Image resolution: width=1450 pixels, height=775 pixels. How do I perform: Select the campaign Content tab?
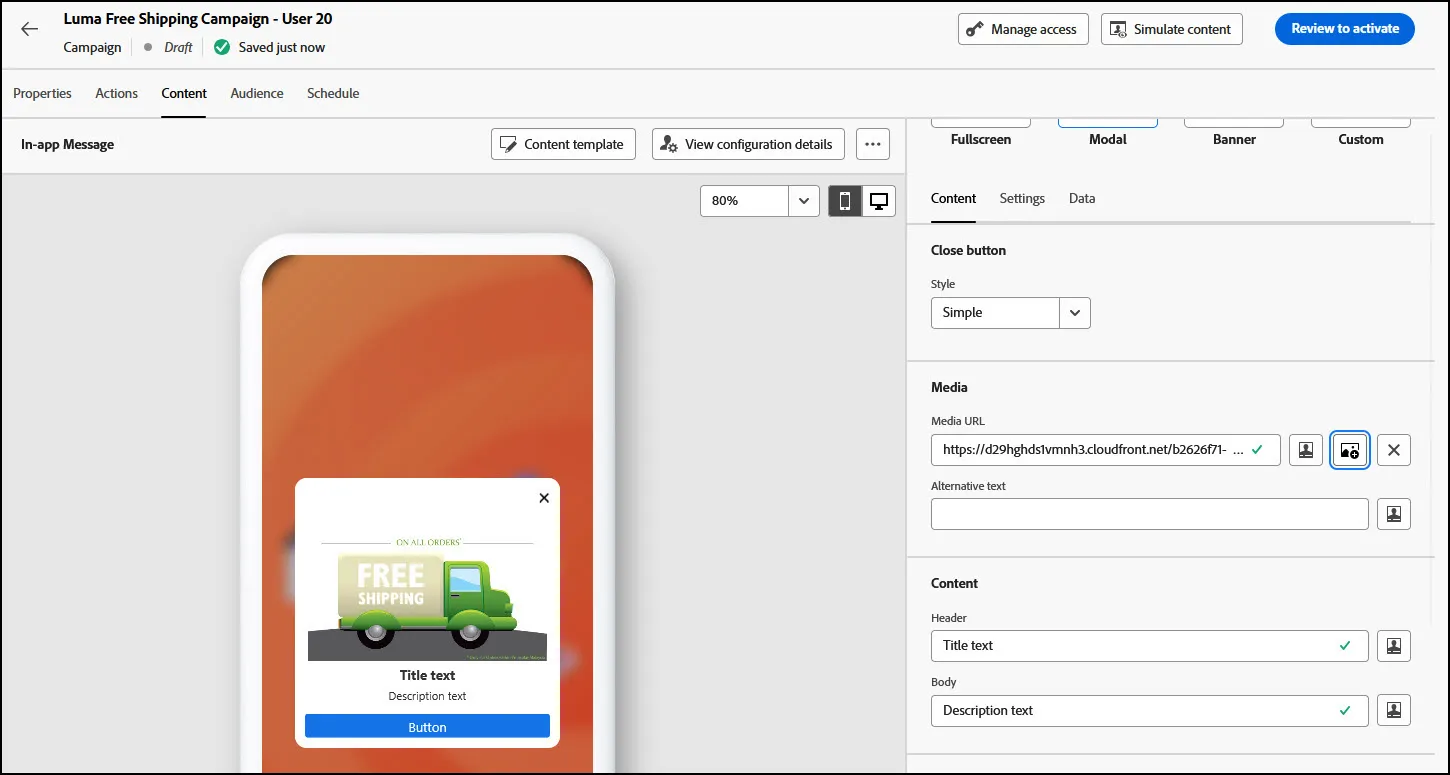tap(184, 93)
